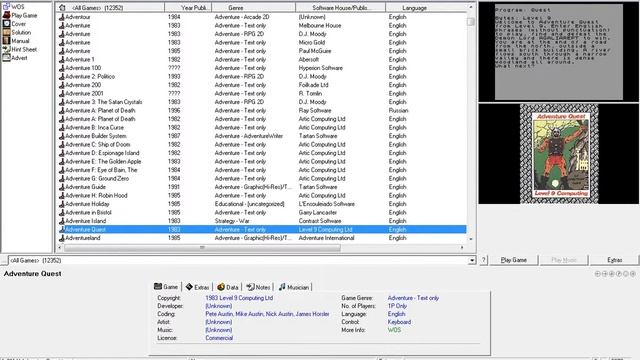Open the Manual item in the sidebar

16,41
